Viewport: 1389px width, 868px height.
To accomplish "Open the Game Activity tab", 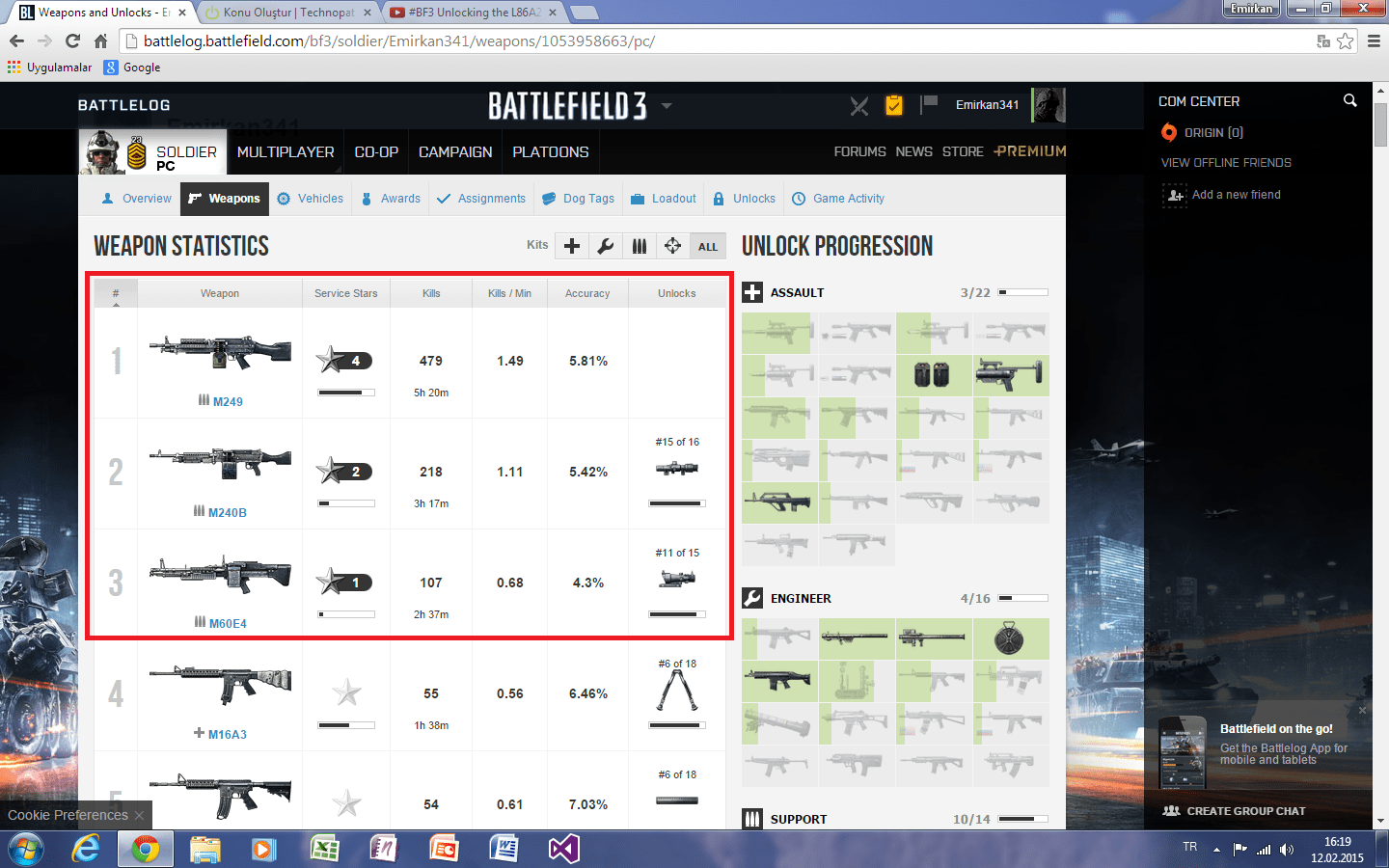I will click(x=838, y=199).
